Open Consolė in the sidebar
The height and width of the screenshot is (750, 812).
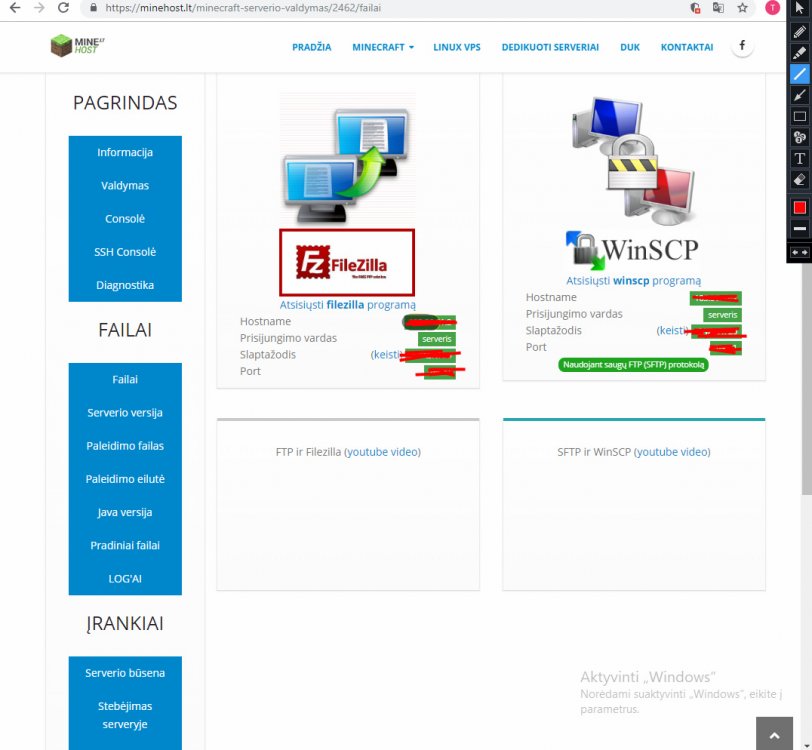click(125, 219)
